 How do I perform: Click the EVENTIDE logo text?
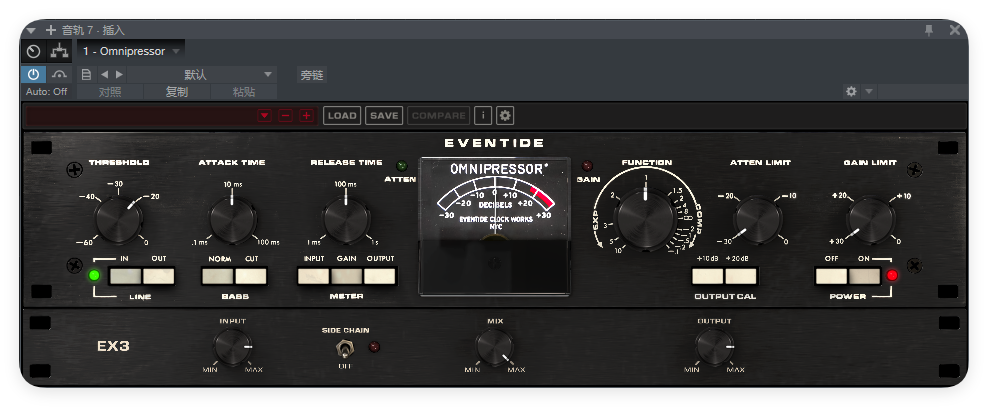click(495, 143)
